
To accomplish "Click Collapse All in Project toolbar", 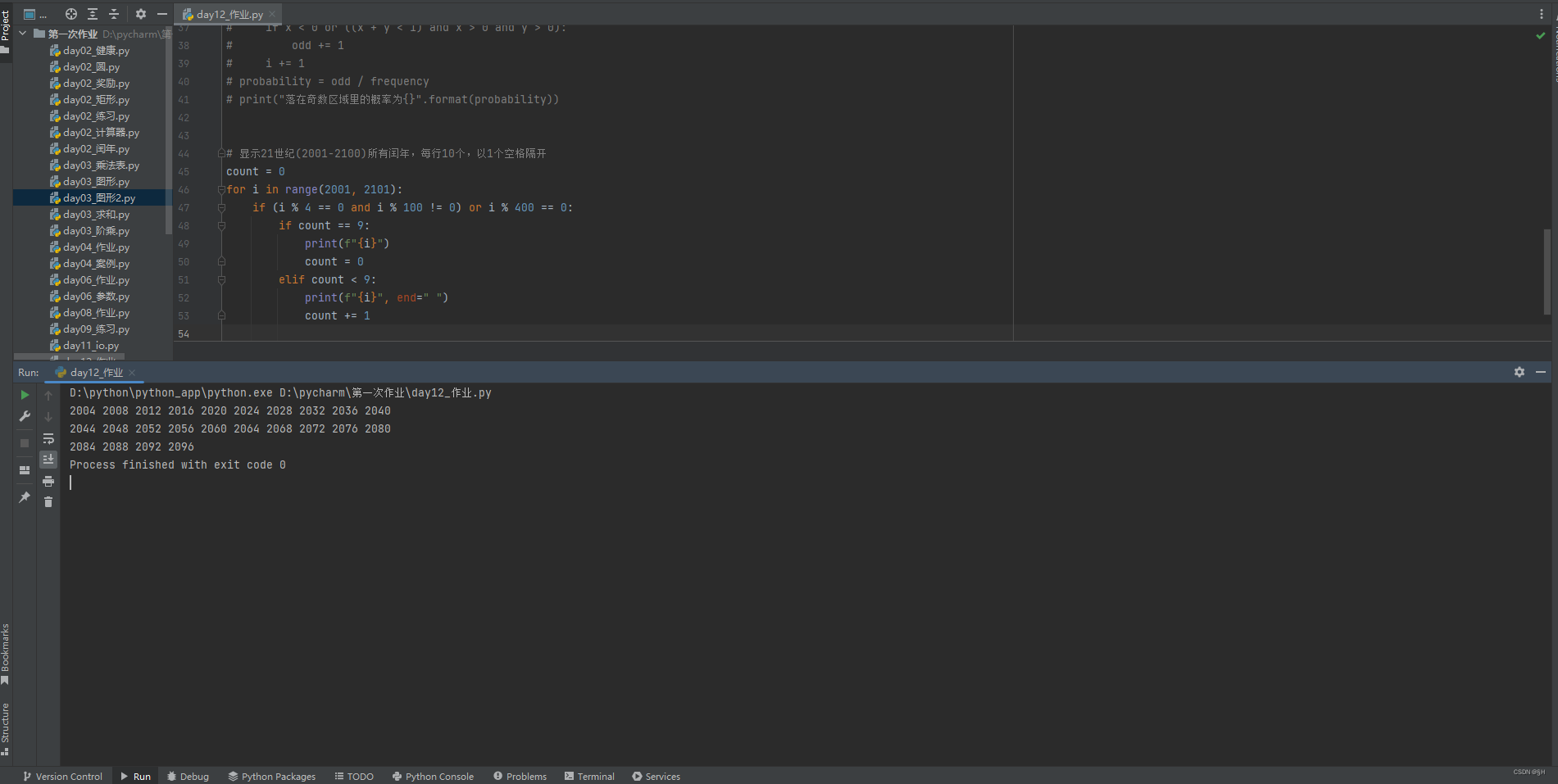I will click(x=114, y=14).
